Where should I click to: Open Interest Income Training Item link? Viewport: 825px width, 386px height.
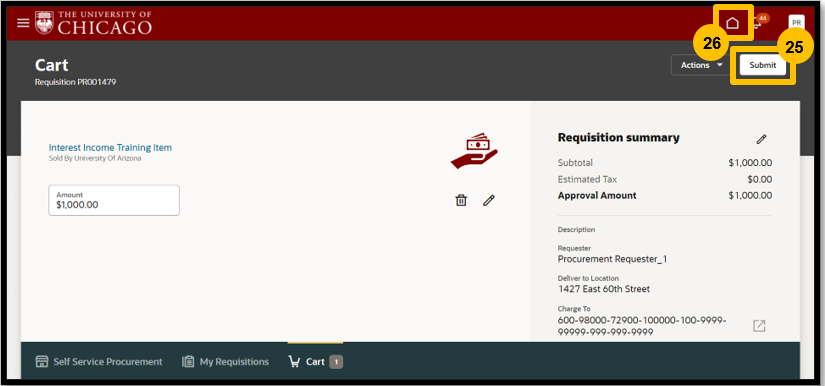point(110,148)
